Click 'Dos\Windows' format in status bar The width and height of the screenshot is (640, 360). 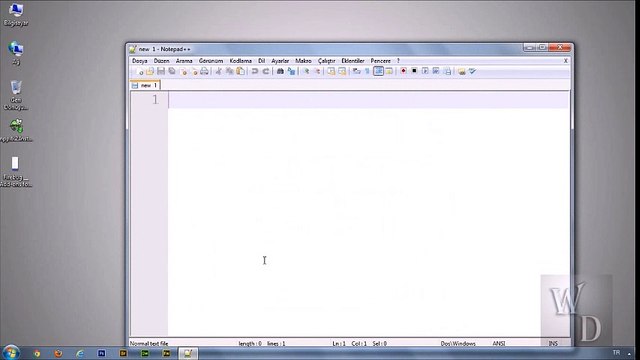point(458,344)
